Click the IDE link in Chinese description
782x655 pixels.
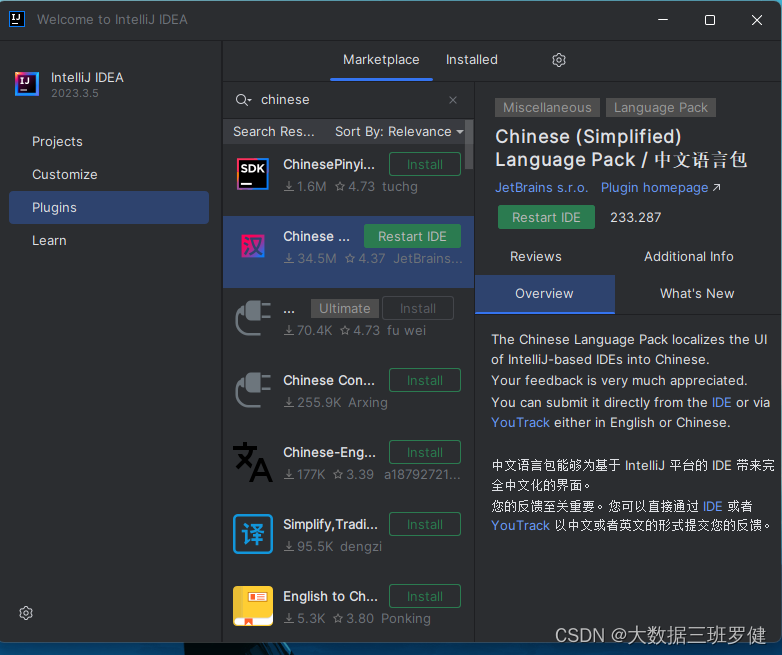tap(712, 506)
